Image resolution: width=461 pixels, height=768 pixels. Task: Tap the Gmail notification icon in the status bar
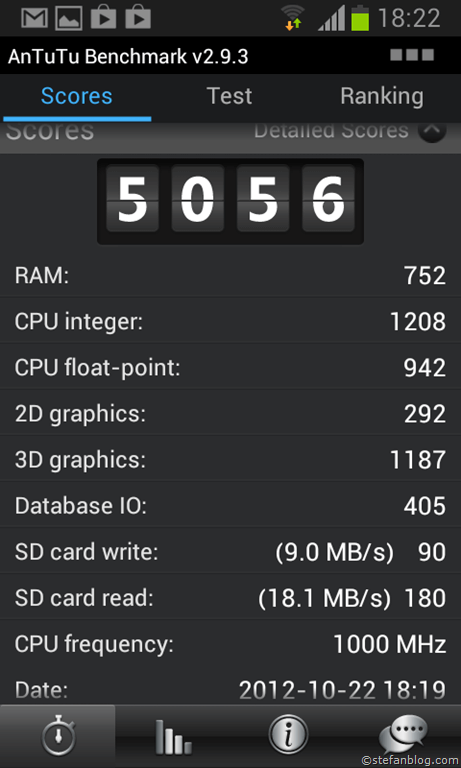(x=34, y=18)
